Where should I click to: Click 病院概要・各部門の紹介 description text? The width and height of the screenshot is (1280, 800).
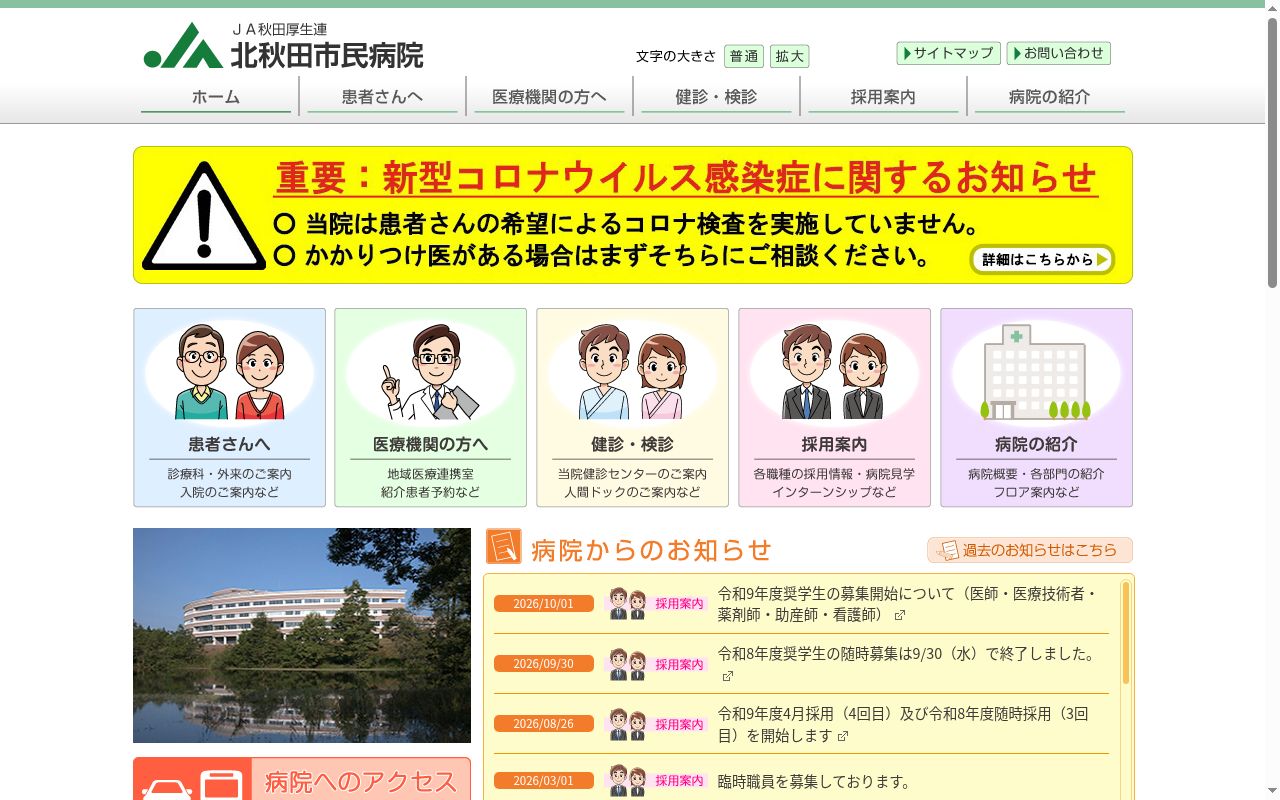(1036, 474)
